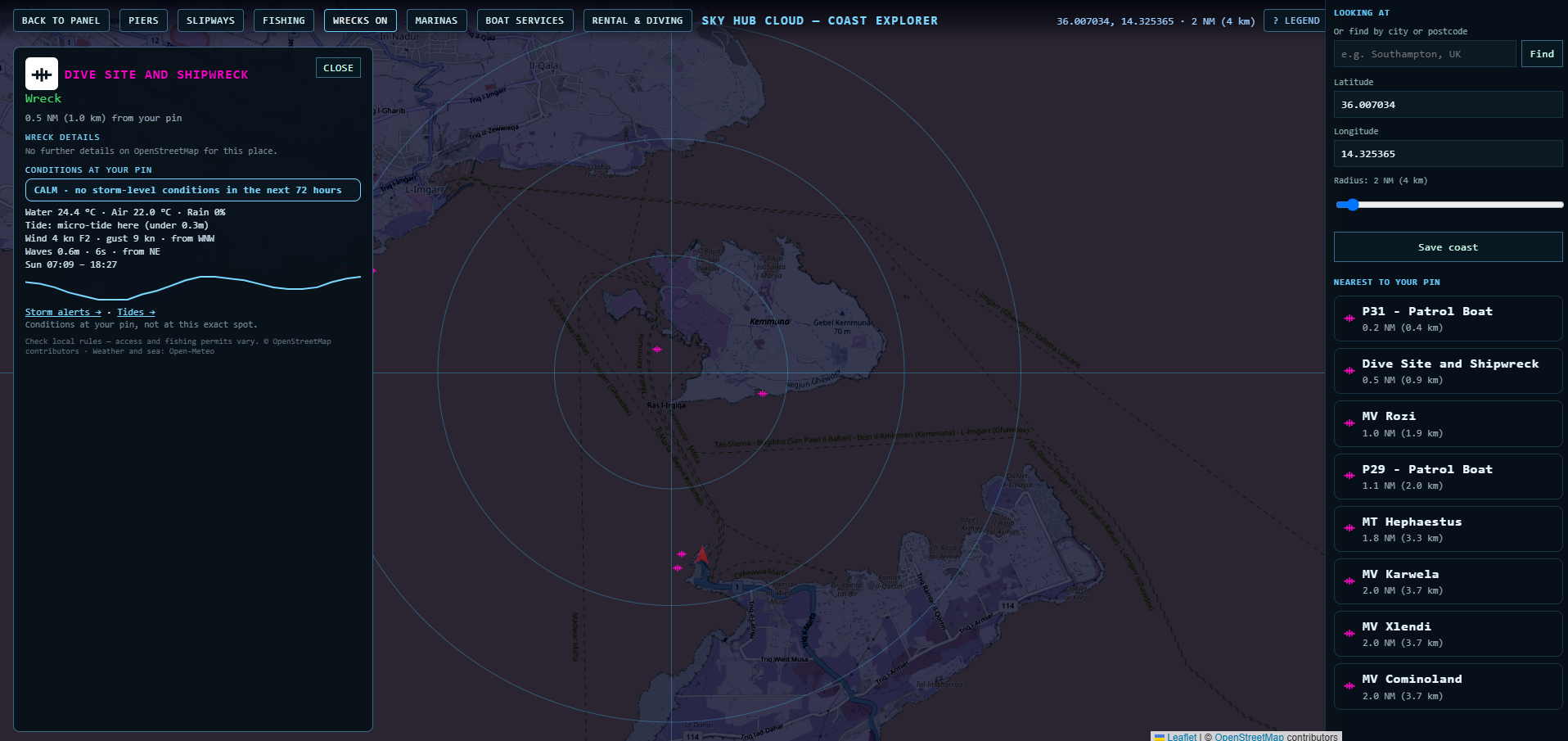Toggle the Rental & Diving layer
Image resolution: width=1568 pixels, height=741 pixels.
click(638, 20)
